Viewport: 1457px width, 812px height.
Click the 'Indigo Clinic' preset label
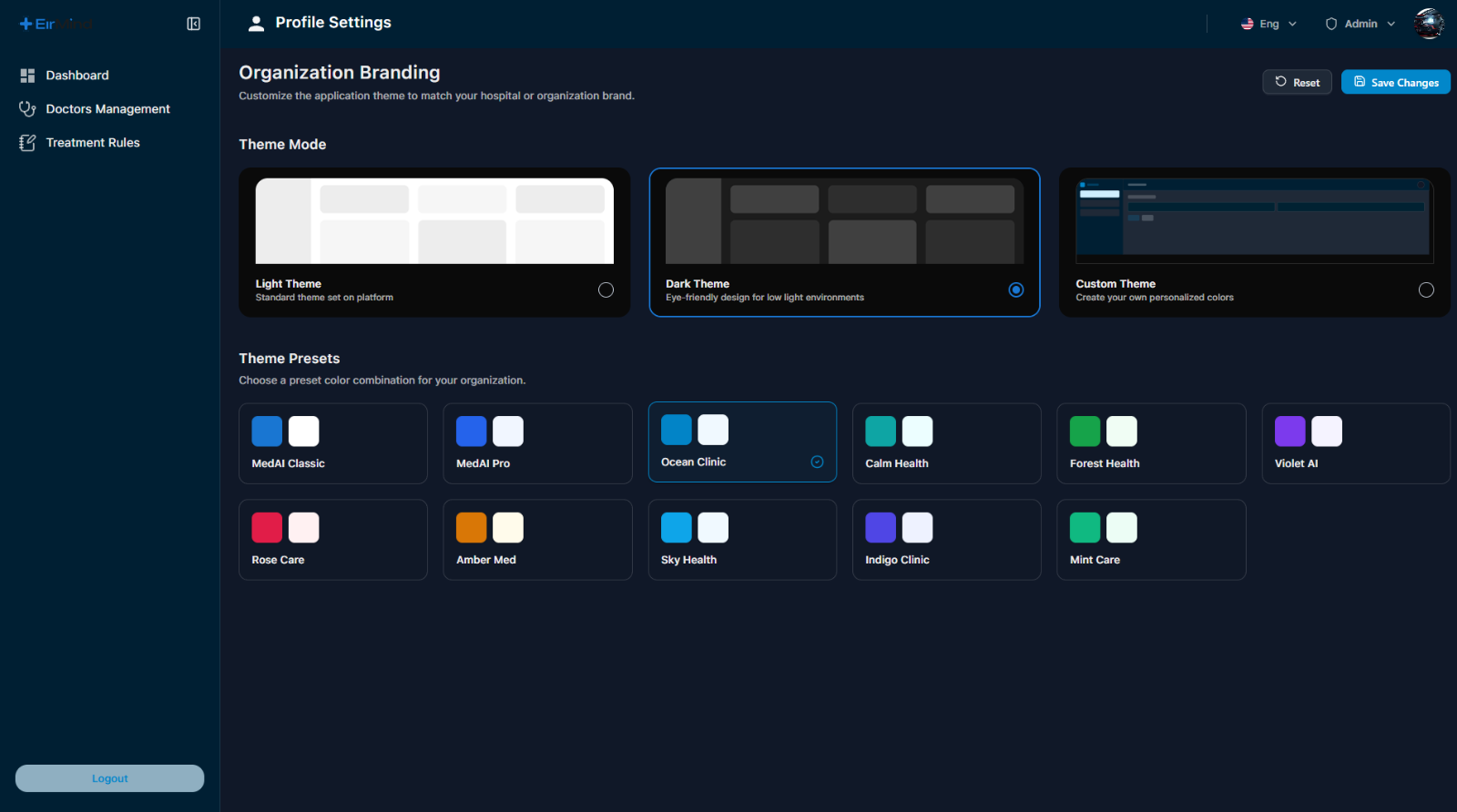(x=897, y=560)
